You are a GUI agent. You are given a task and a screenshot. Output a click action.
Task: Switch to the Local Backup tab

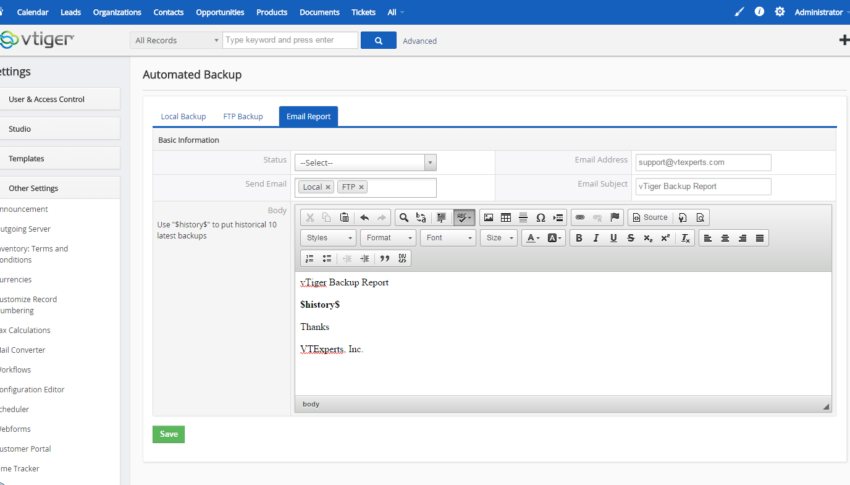pyautogui.click(x=183, y=117)
